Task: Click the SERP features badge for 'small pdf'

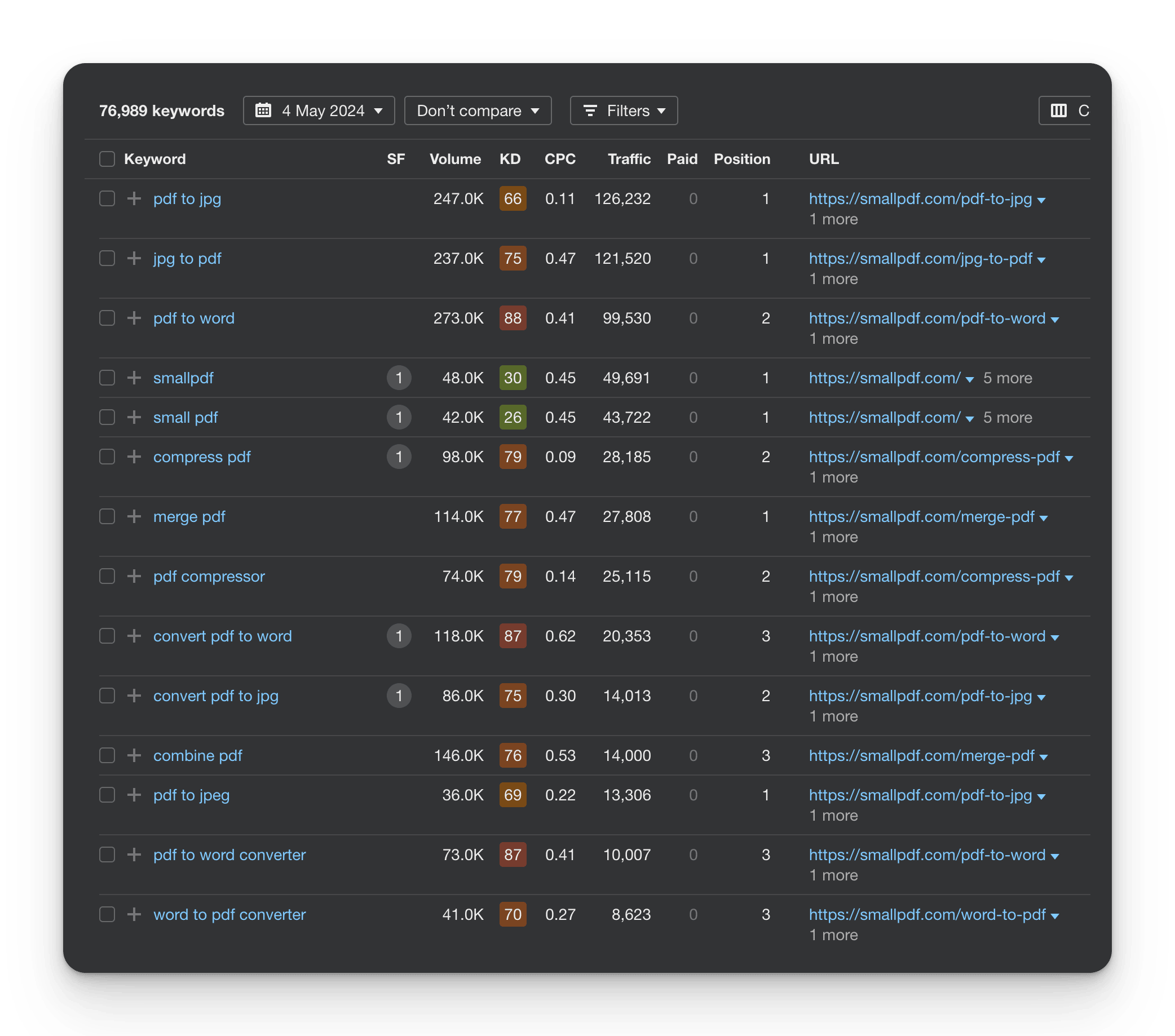Action: (399, 418)
